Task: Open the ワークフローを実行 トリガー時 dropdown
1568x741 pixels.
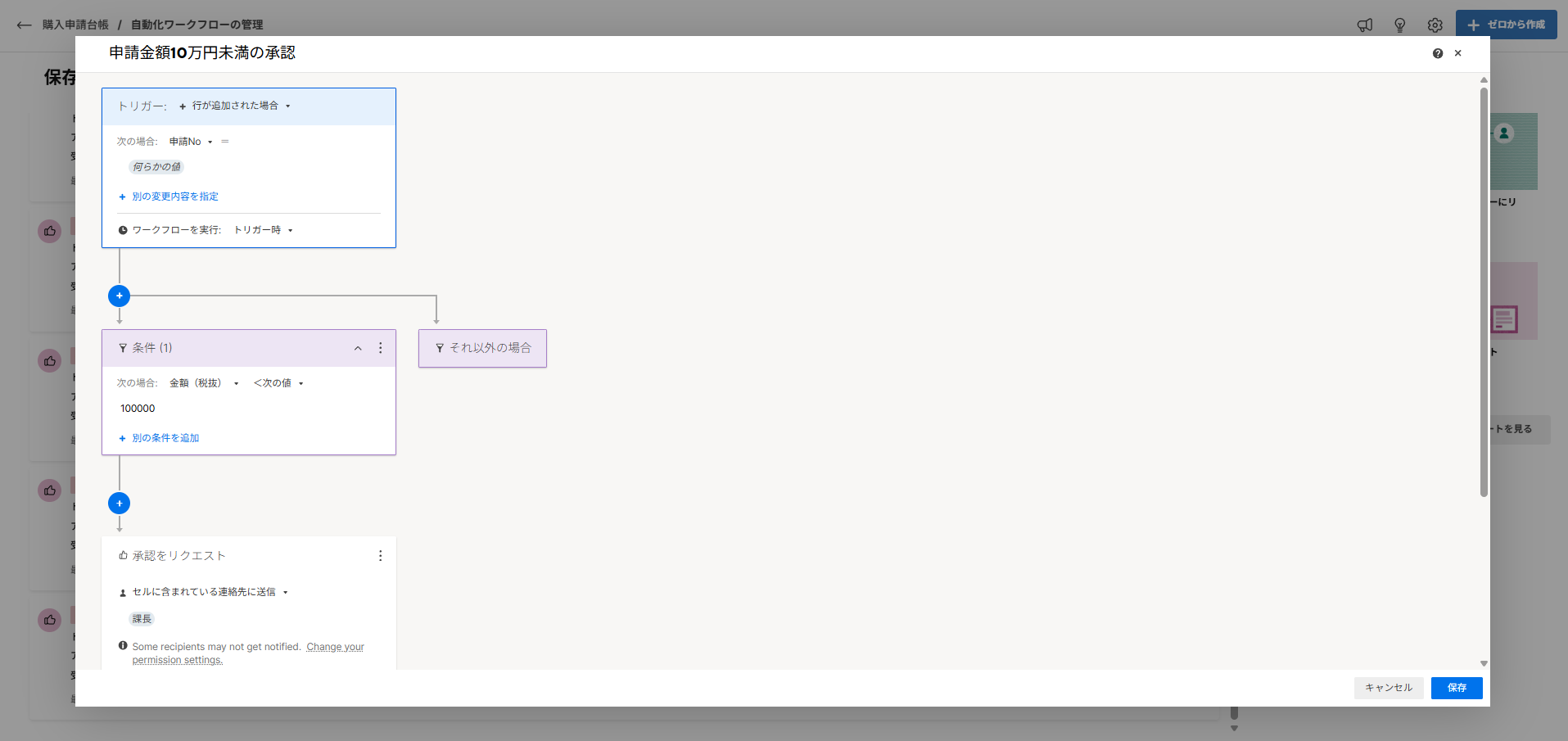Action: click(263, 230)
